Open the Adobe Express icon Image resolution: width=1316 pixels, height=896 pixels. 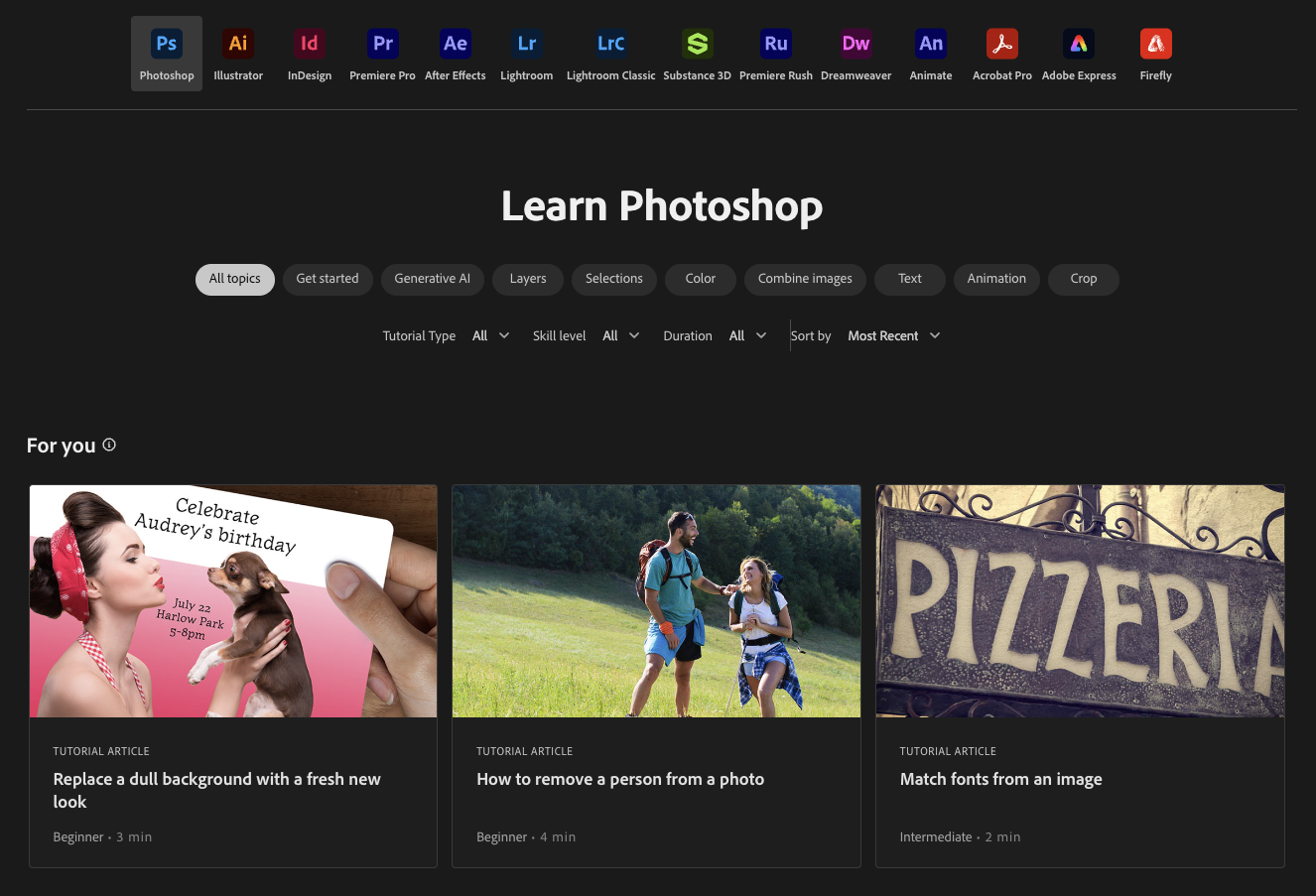[1079, 44]
